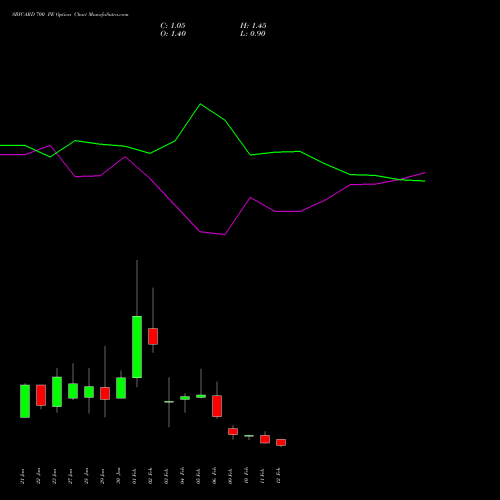Select the red candle for 09 Feb

233,432
